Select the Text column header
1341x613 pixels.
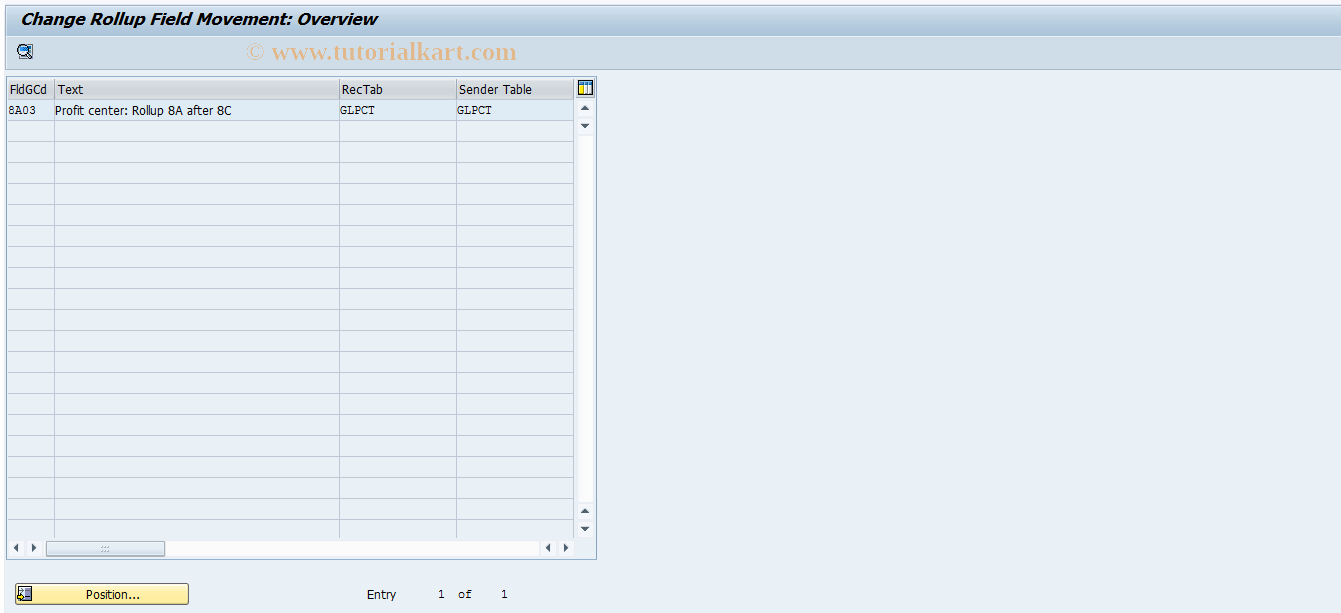(197, 89)
